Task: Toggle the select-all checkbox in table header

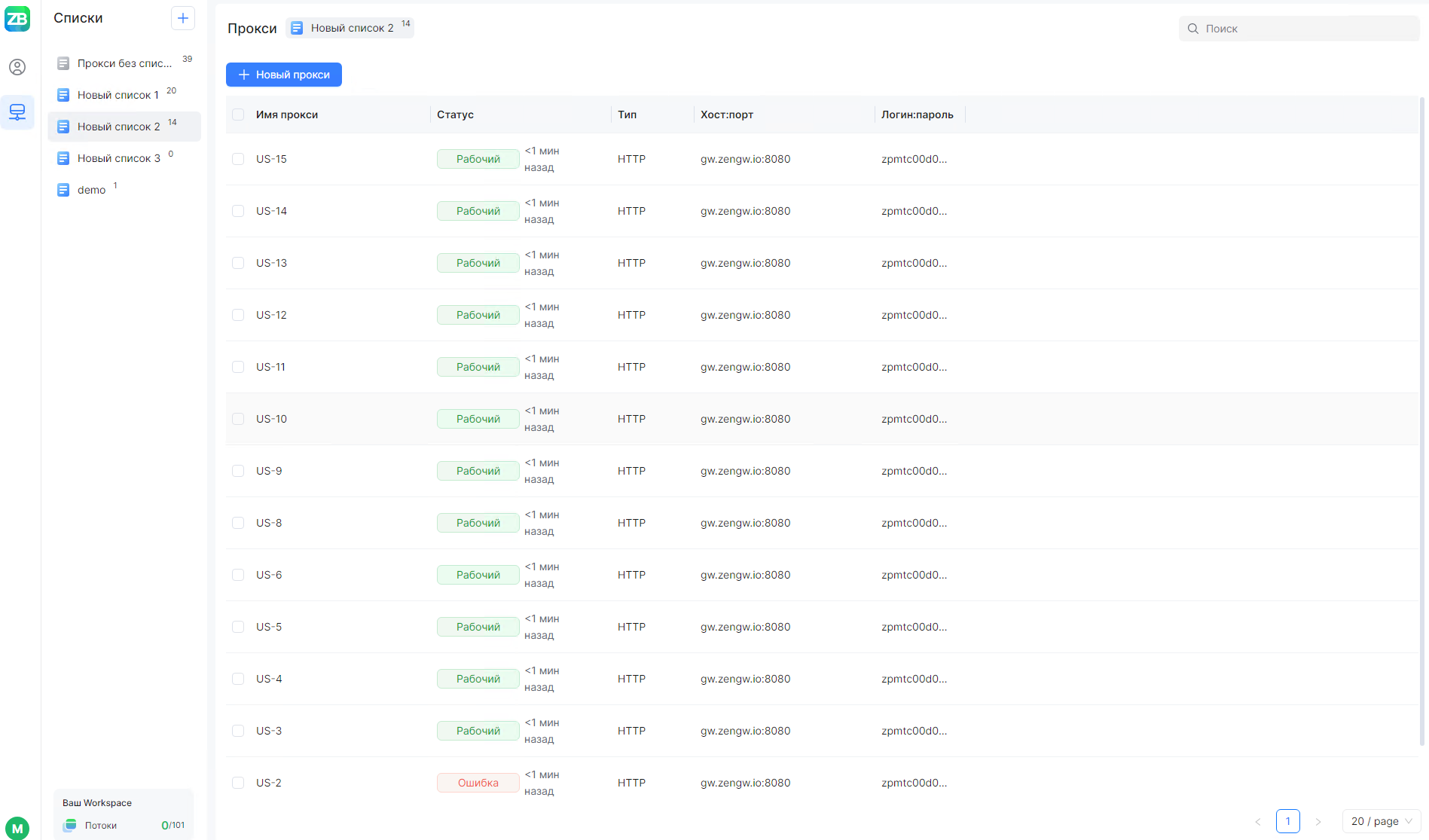Action: [238, 114]
